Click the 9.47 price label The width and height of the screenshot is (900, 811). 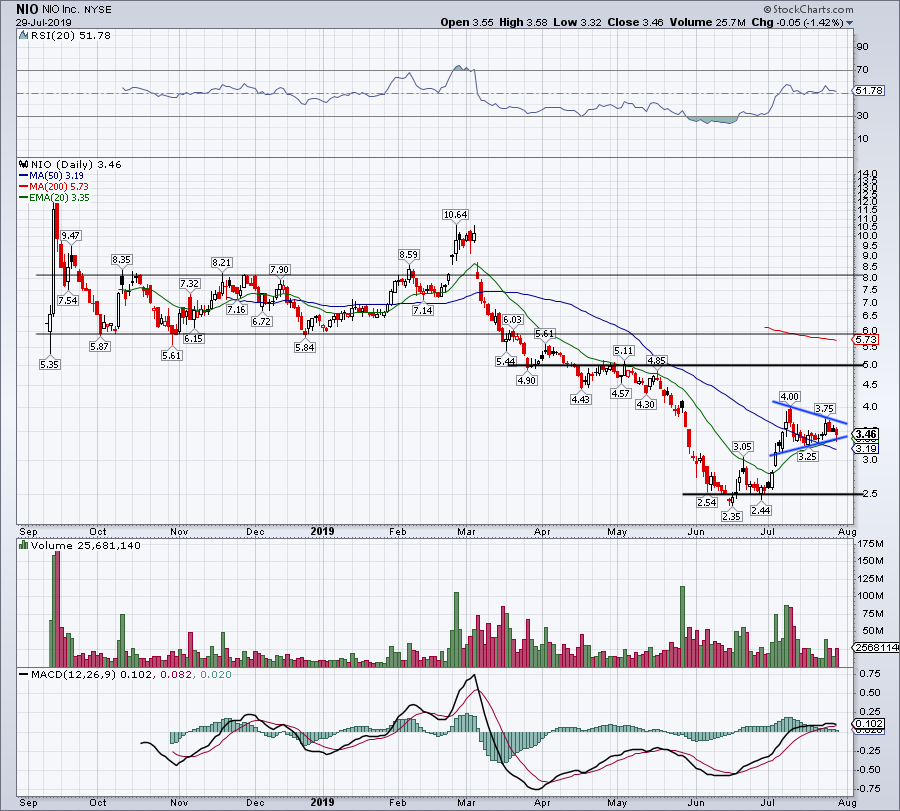[x=71, y=236]
